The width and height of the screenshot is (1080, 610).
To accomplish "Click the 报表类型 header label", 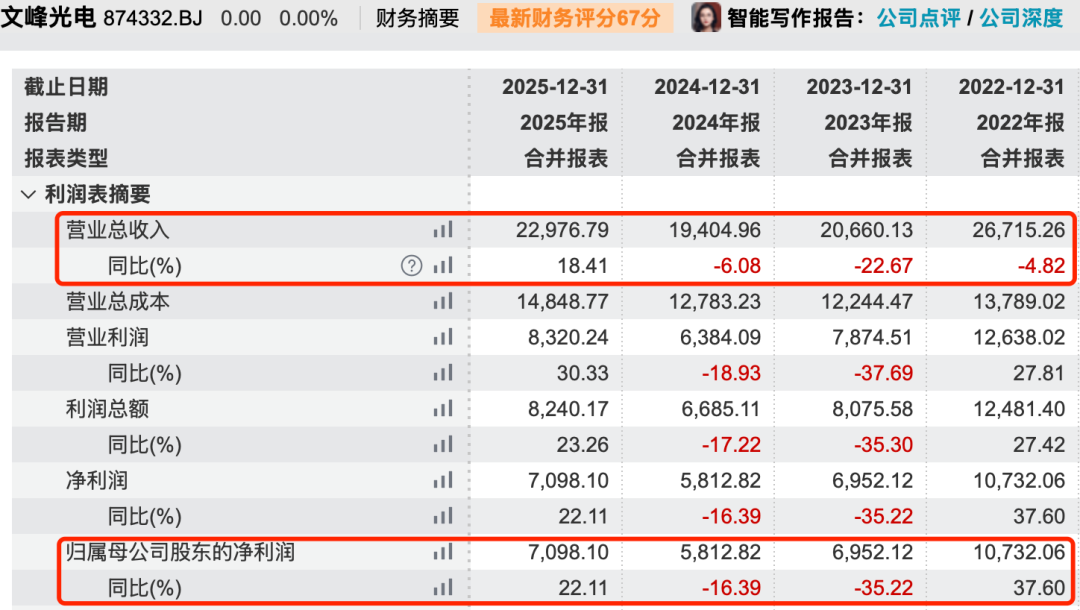I will point(66,158).
